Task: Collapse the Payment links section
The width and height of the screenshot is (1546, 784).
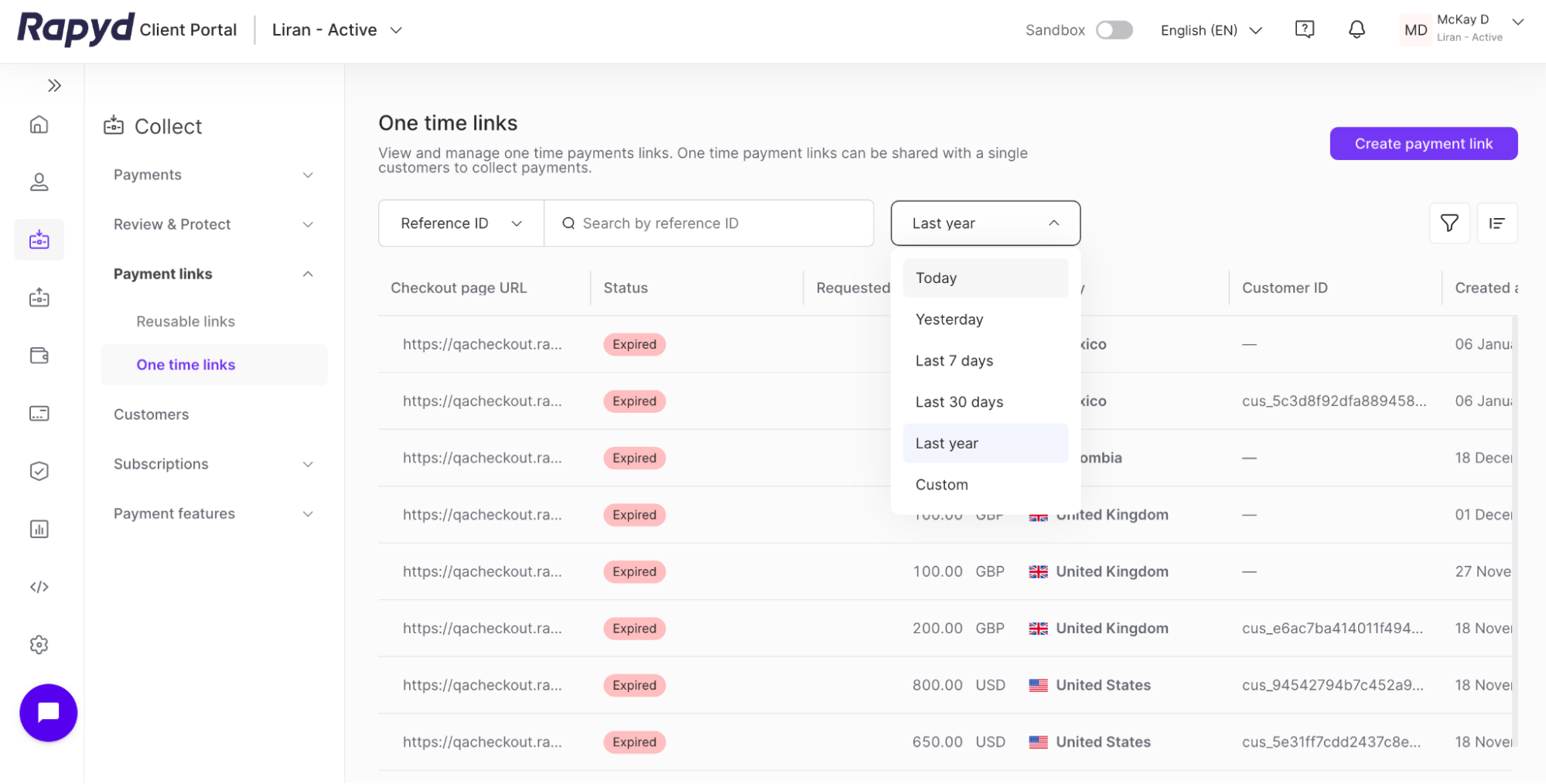Action: [x=212, y=274]
